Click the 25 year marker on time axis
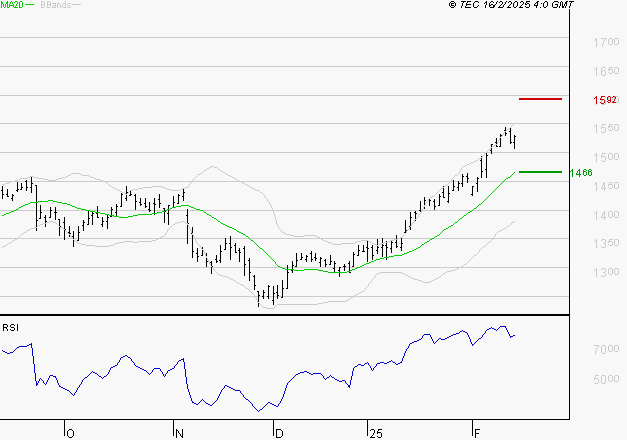This screenshot has height=440, width=627. [376, 434]
